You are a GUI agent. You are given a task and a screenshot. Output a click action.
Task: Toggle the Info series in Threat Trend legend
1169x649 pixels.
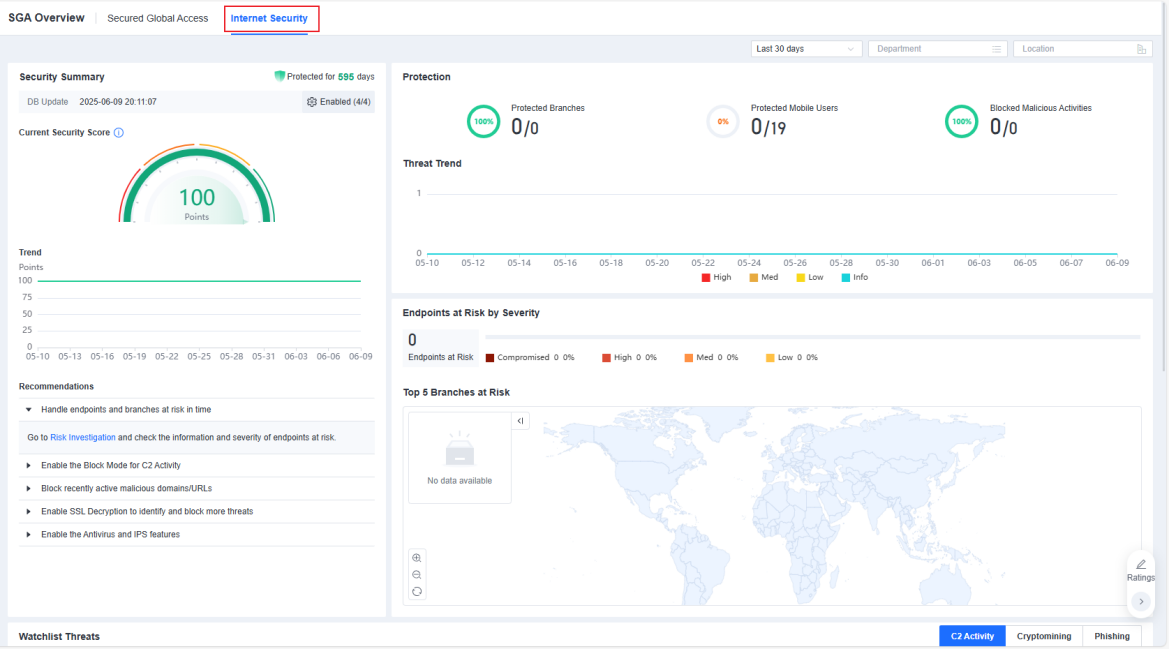point(854,277)
